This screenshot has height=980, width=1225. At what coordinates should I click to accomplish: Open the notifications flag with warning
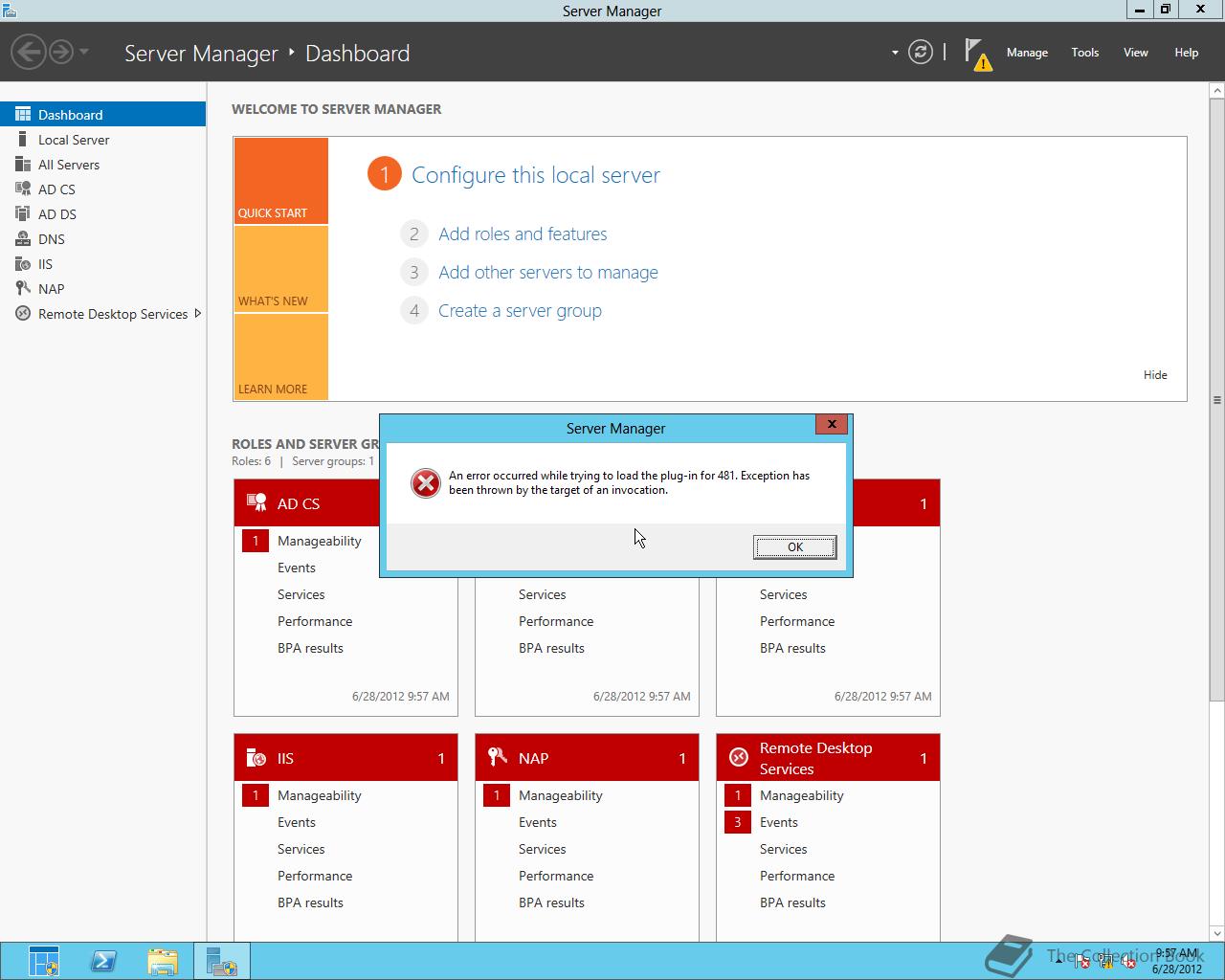(x=977, y=54)
